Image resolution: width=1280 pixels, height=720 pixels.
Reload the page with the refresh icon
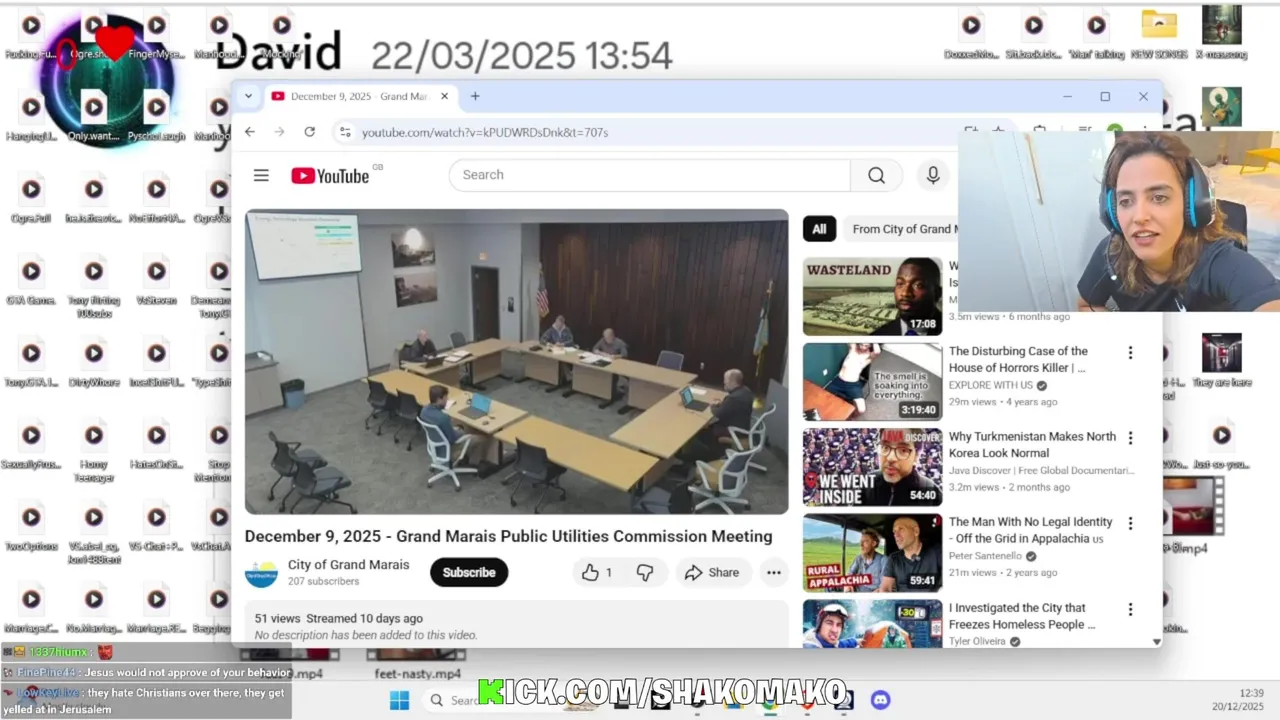point(310,132)
